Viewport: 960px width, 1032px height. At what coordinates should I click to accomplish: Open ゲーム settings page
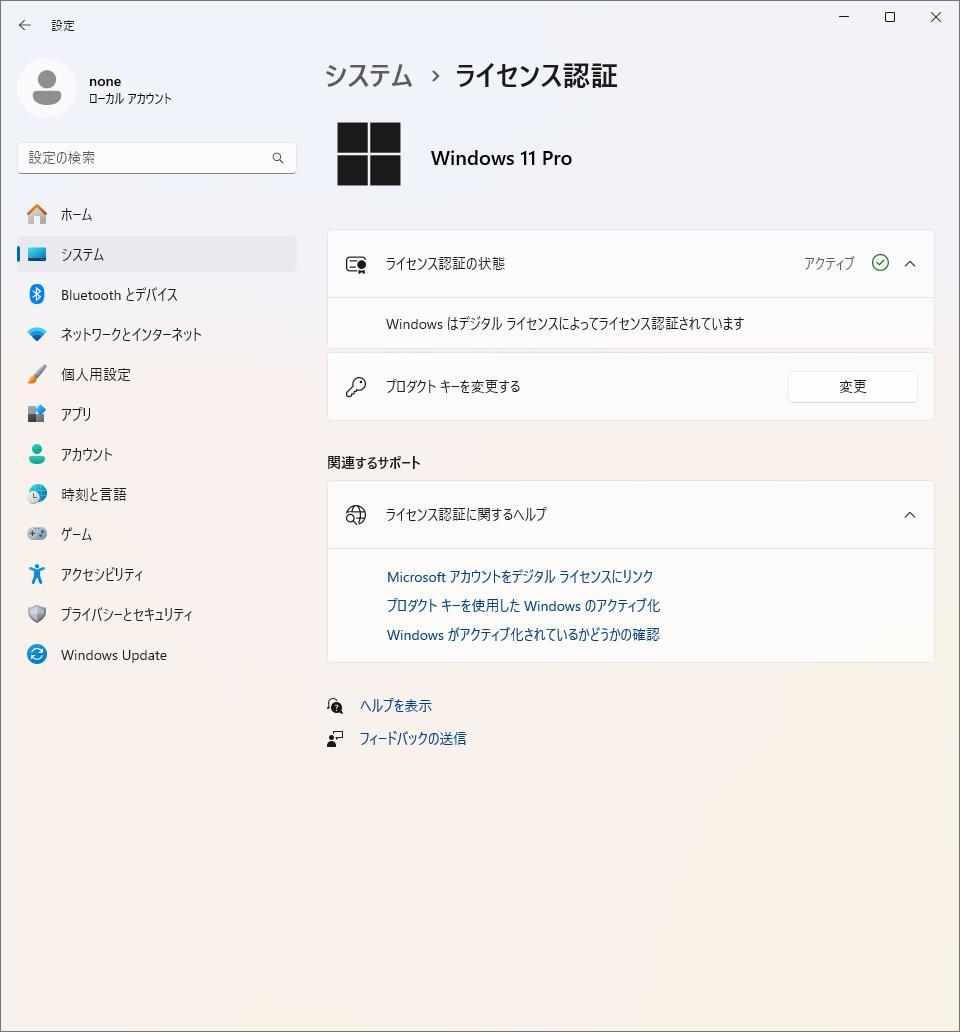pyautogui.click(x=157, y=534)
